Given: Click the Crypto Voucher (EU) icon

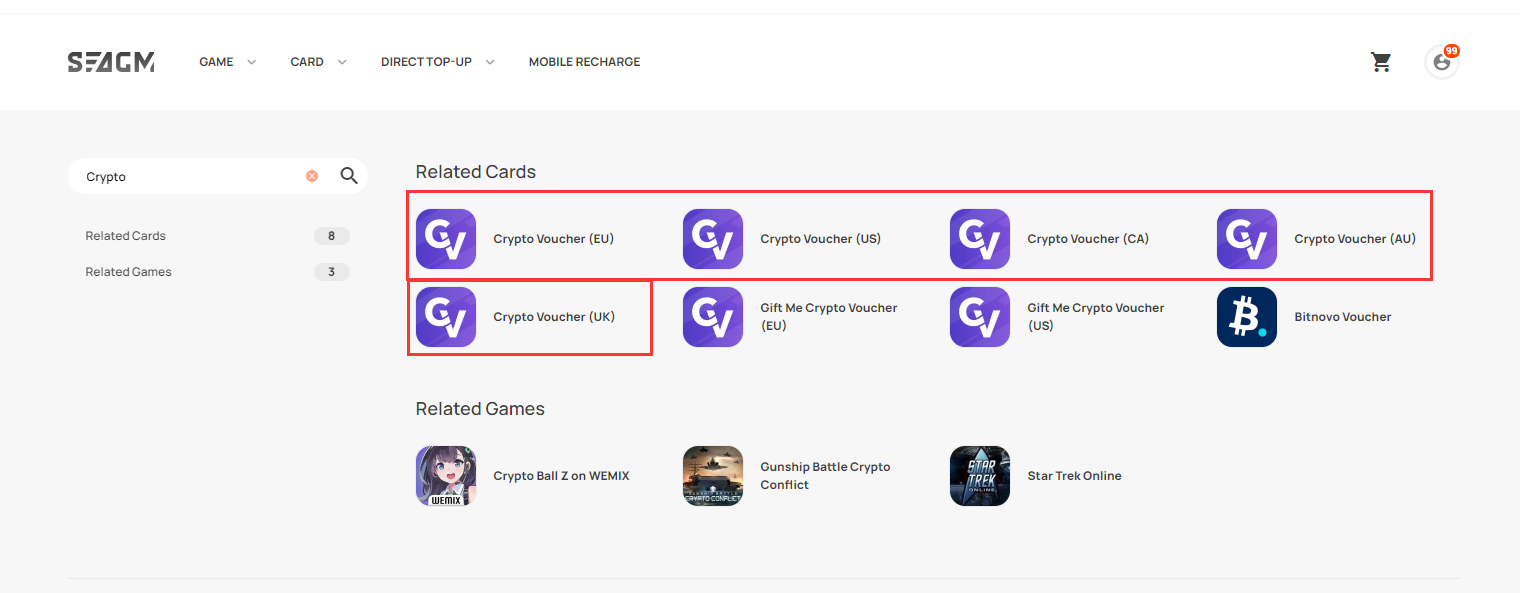Looking at the screenshot, I should coord(446,239).
